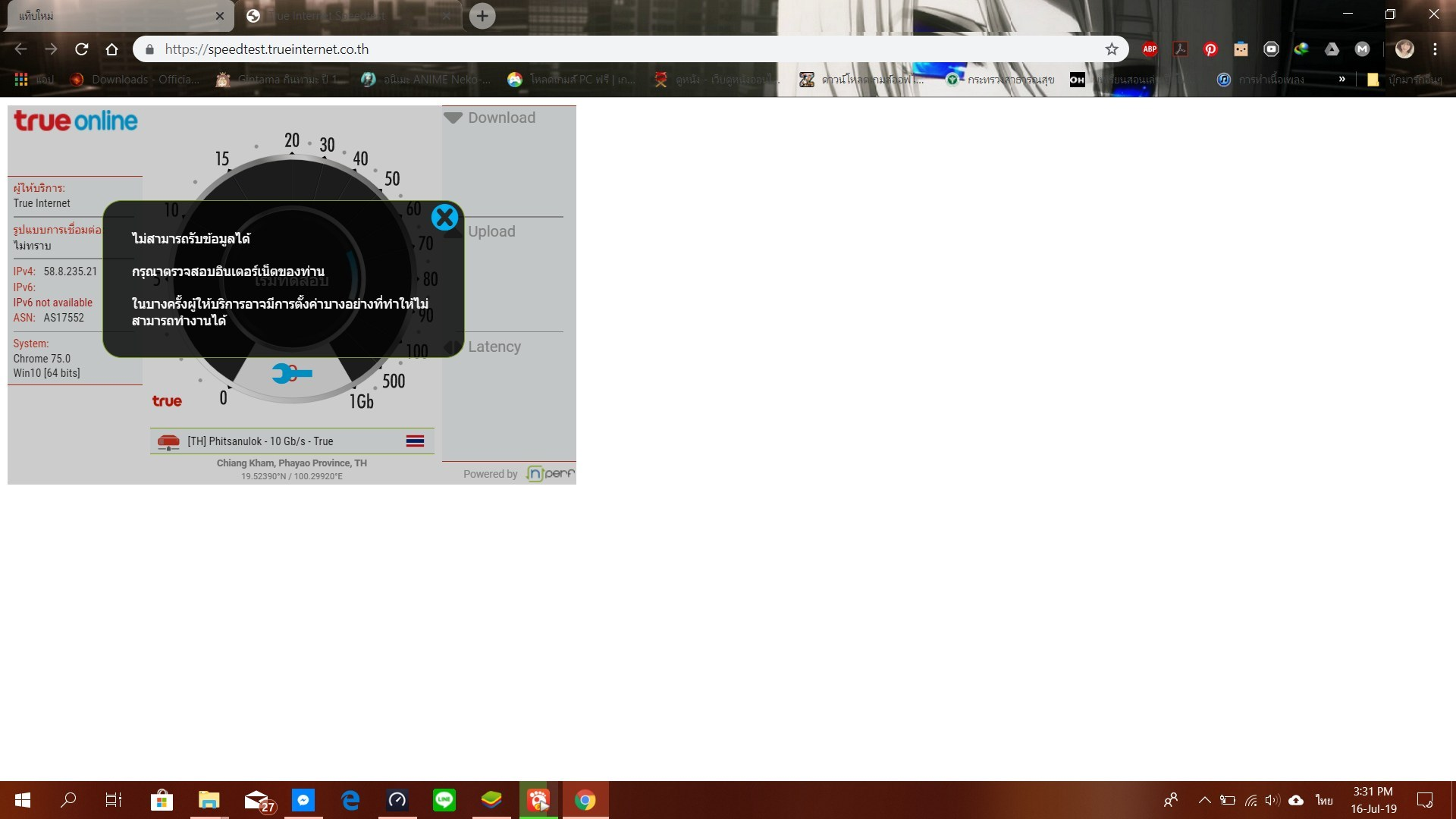Click the Latency section header
Viewport: 1456px width, 819px height.
pos(494,347)
